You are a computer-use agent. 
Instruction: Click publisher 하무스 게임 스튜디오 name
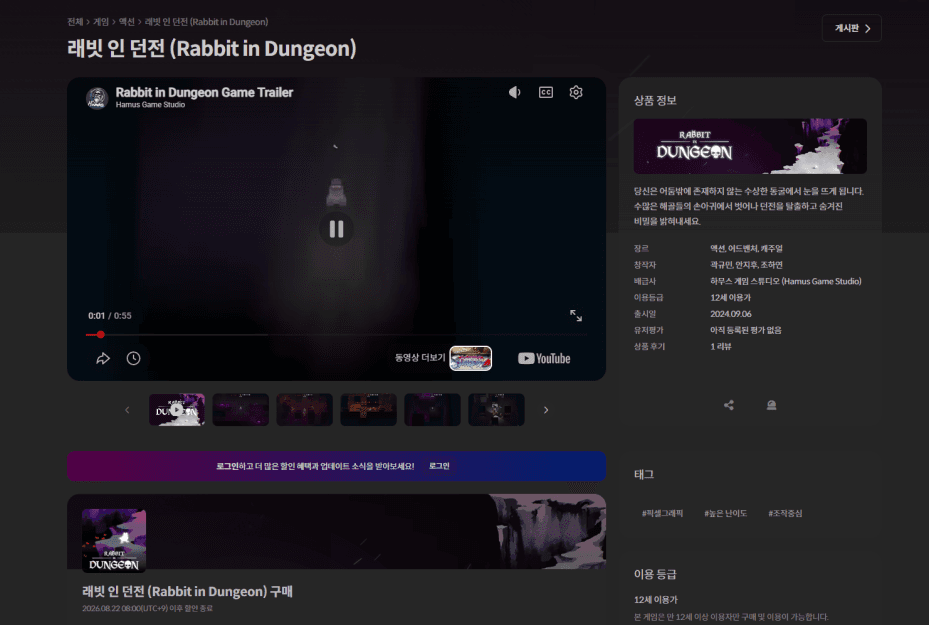click(786, 281)
